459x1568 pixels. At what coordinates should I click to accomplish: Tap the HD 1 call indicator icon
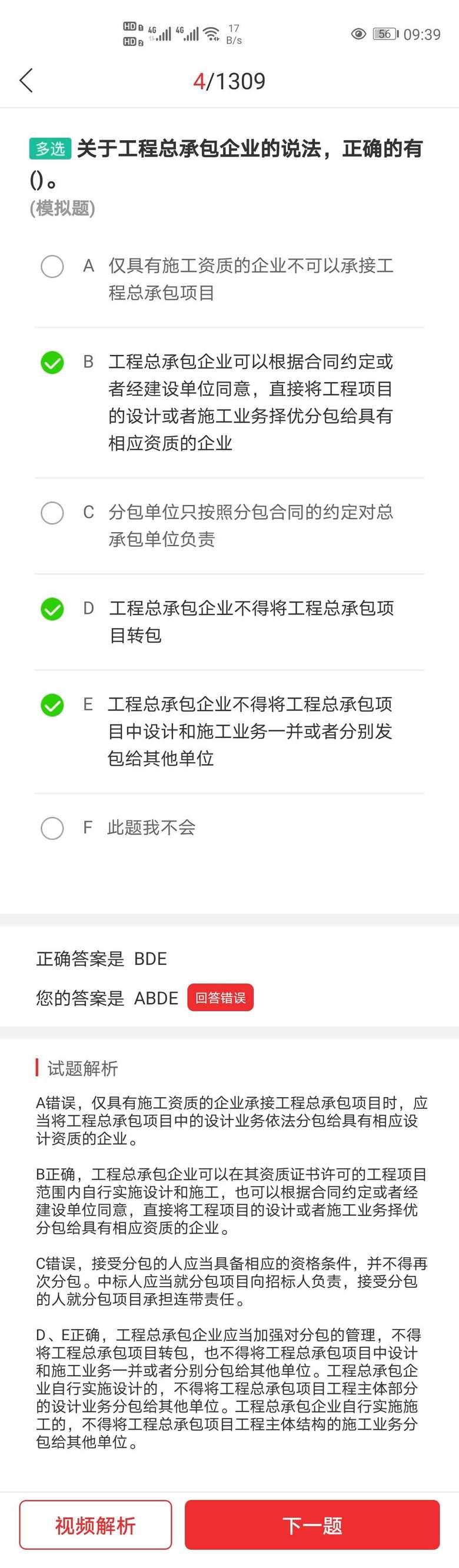[133, 27]
